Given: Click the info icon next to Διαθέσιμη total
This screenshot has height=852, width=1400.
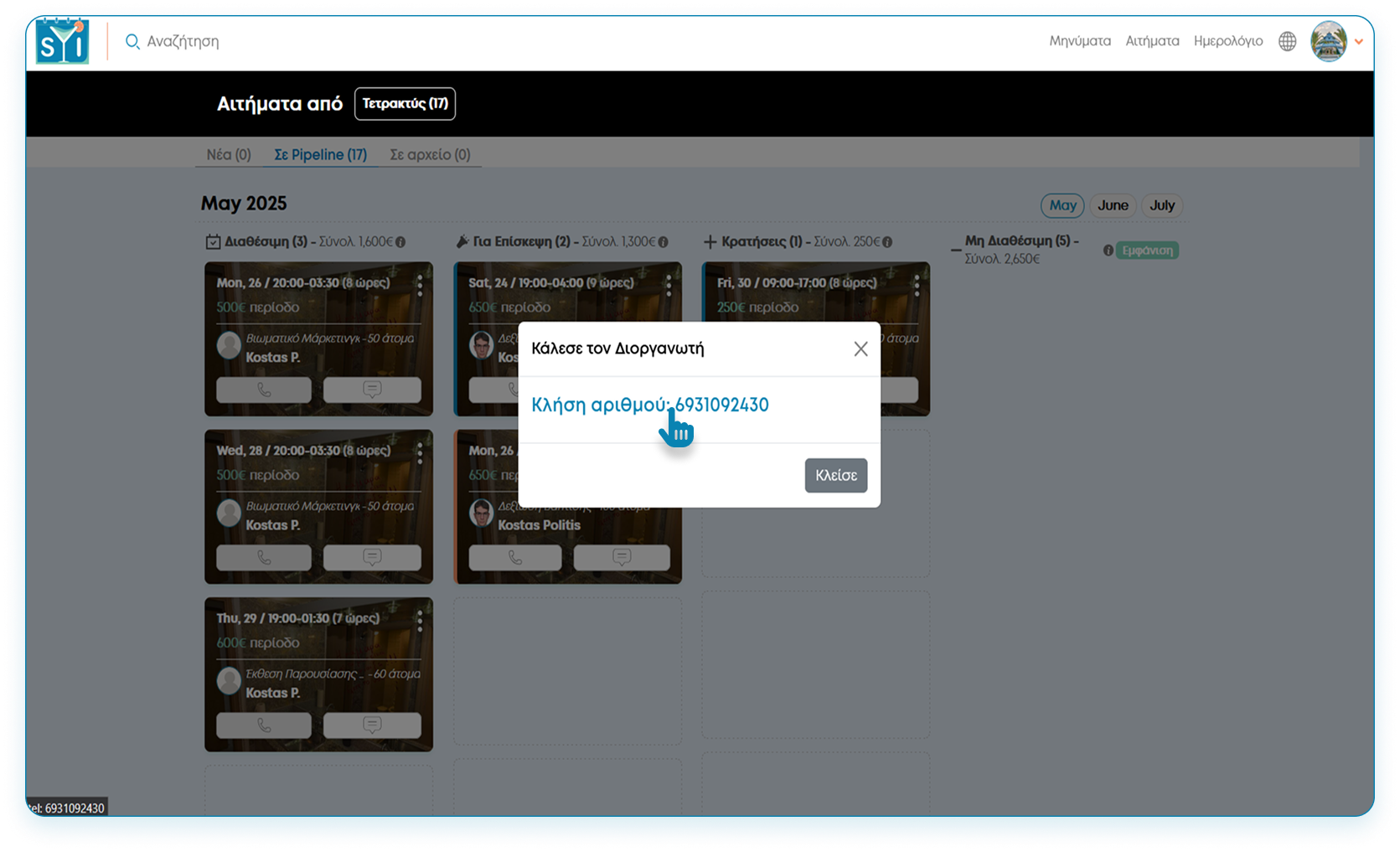Looking at the screenshot, I should tap(400, 241).
